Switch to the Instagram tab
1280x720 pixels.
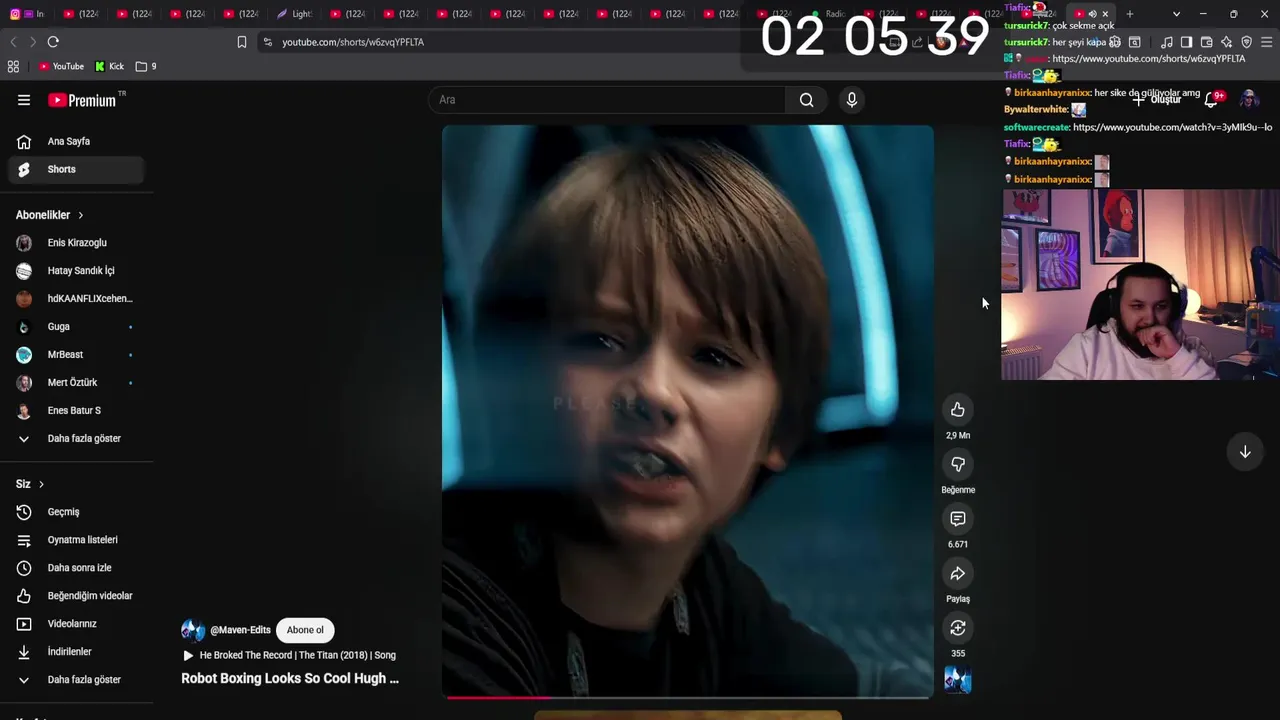point(26,14)
